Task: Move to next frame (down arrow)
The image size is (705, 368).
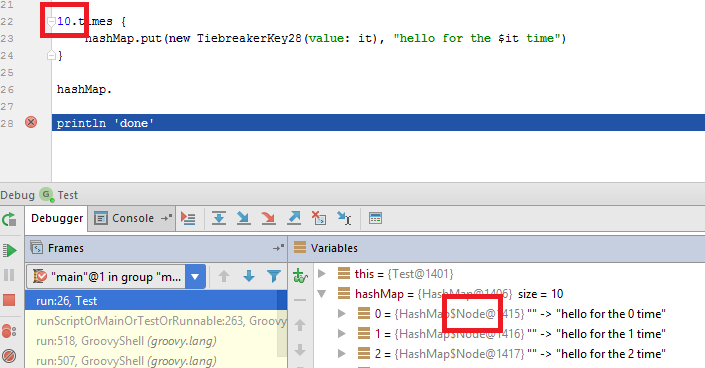Action: point(249,276)
